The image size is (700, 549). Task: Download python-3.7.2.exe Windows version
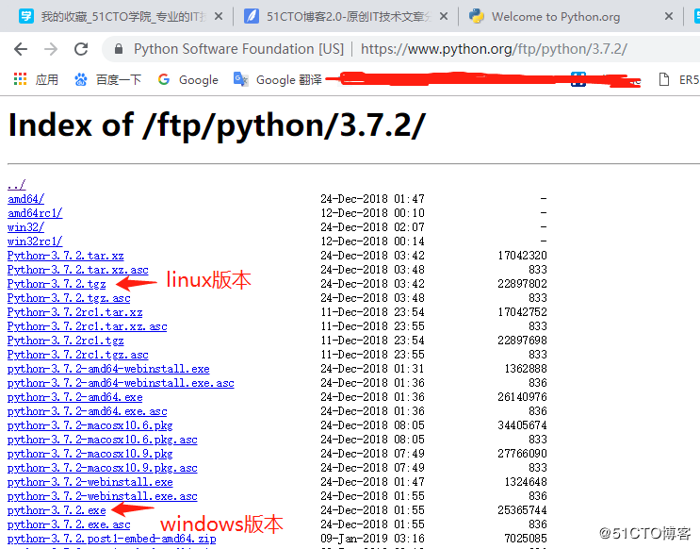click(57, 511)
